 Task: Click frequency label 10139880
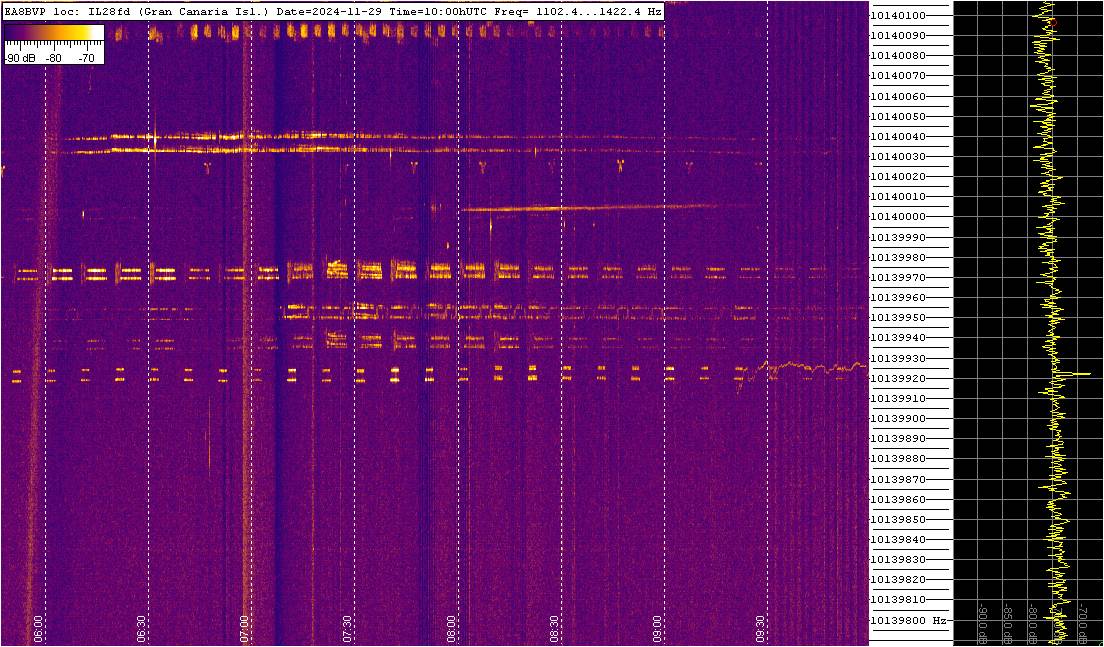[x=897, y=459]
